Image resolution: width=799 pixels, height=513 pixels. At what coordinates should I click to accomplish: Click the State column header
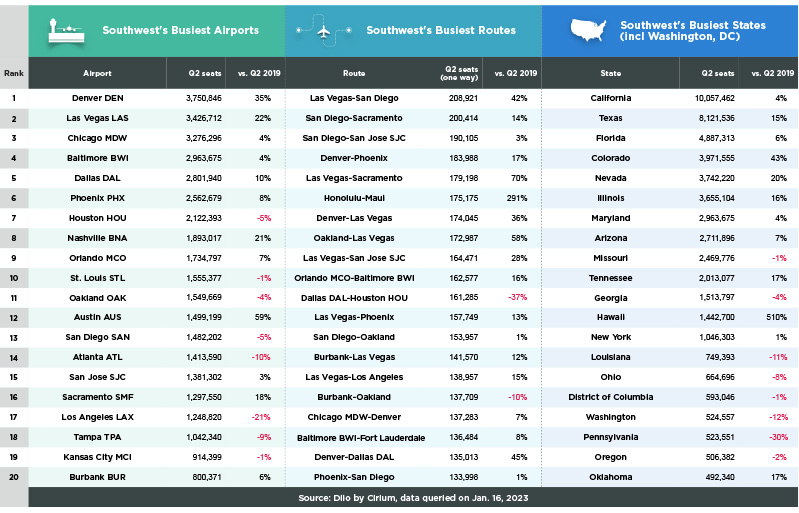[610, 73]
